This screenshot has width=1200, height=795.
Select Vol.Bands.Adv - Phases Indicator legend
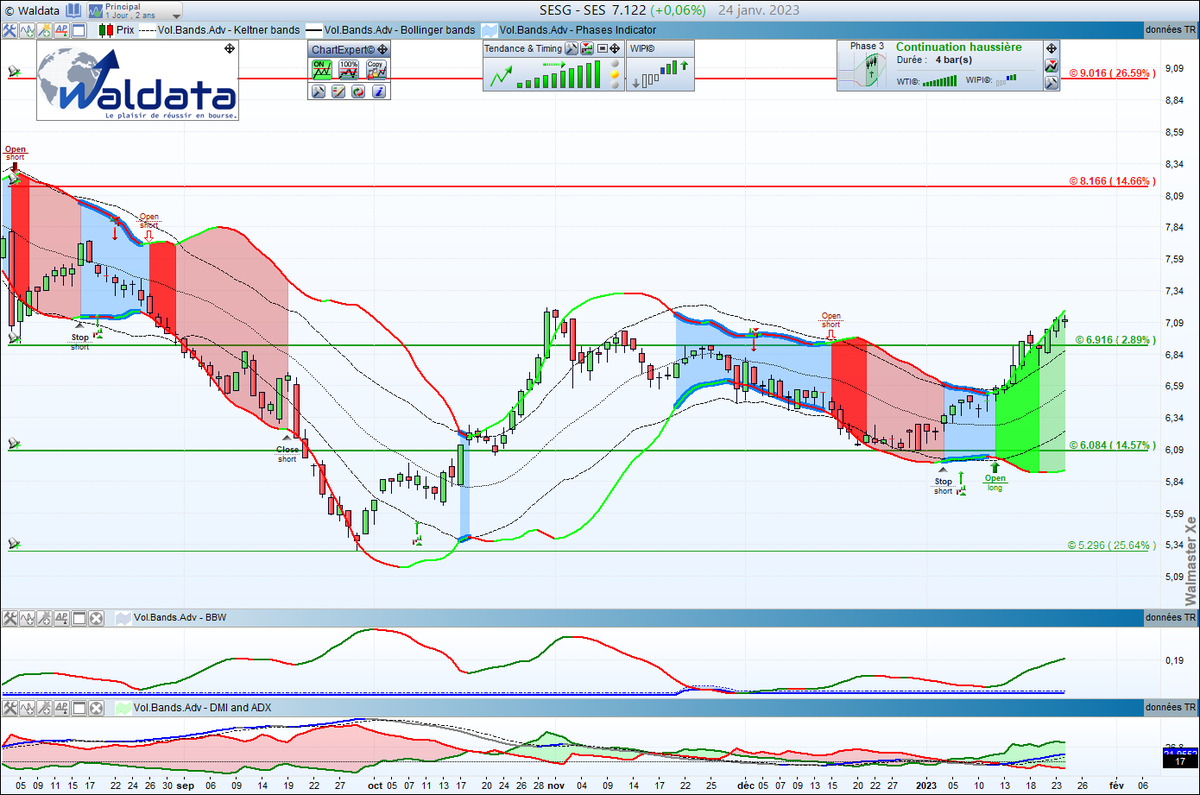[568, 30]
